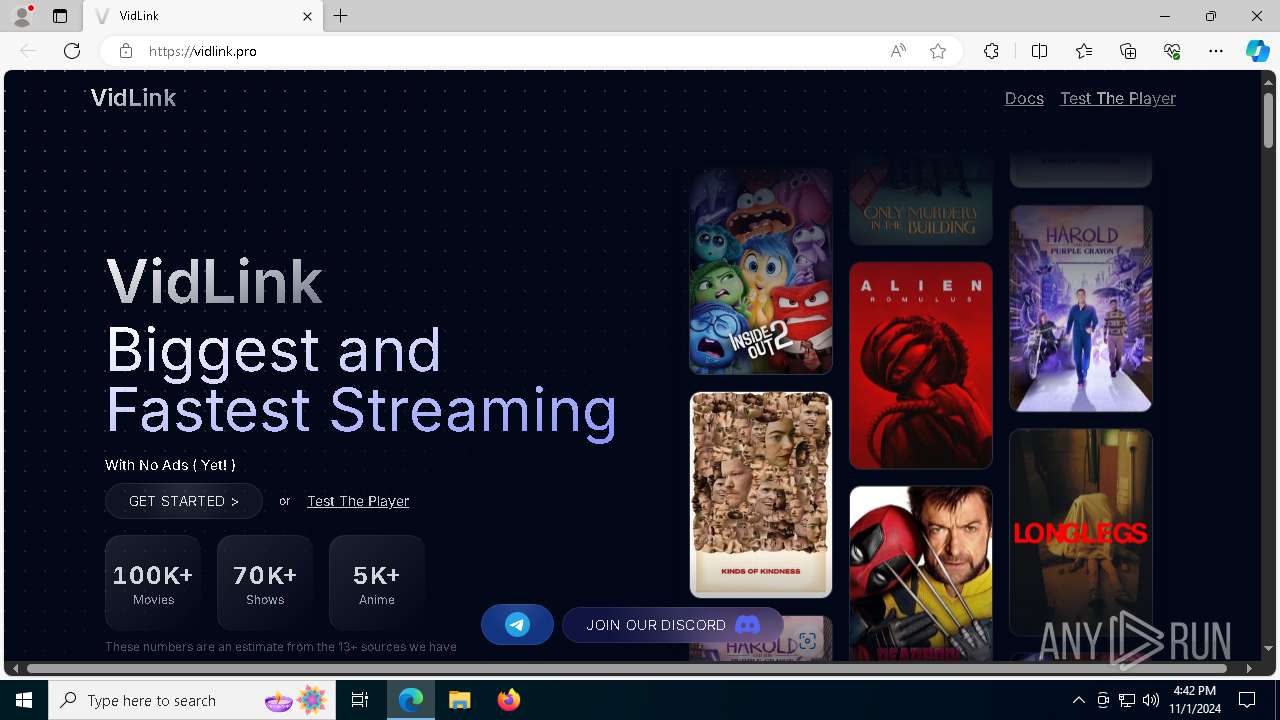The width and height of the screenshot is (1280, 720).
Task: Open the network icon in system tray
Action: click(x=1127, y=700)
